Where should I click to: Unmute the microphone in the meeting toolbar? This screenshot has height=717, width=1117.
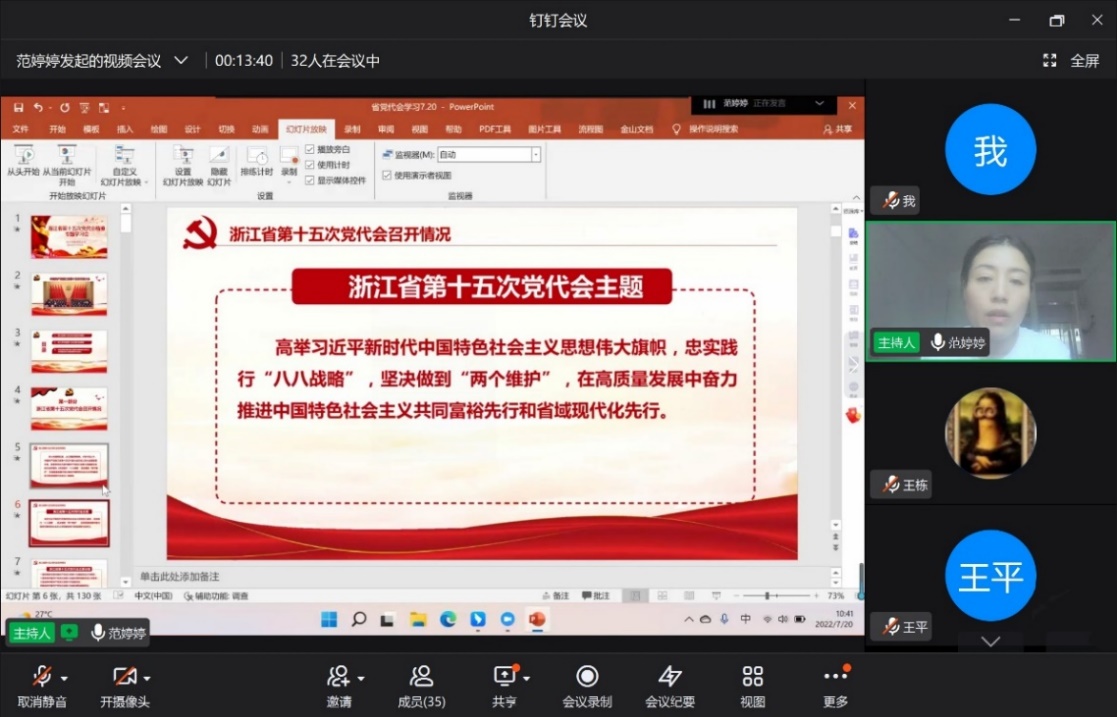click(41, 677)
